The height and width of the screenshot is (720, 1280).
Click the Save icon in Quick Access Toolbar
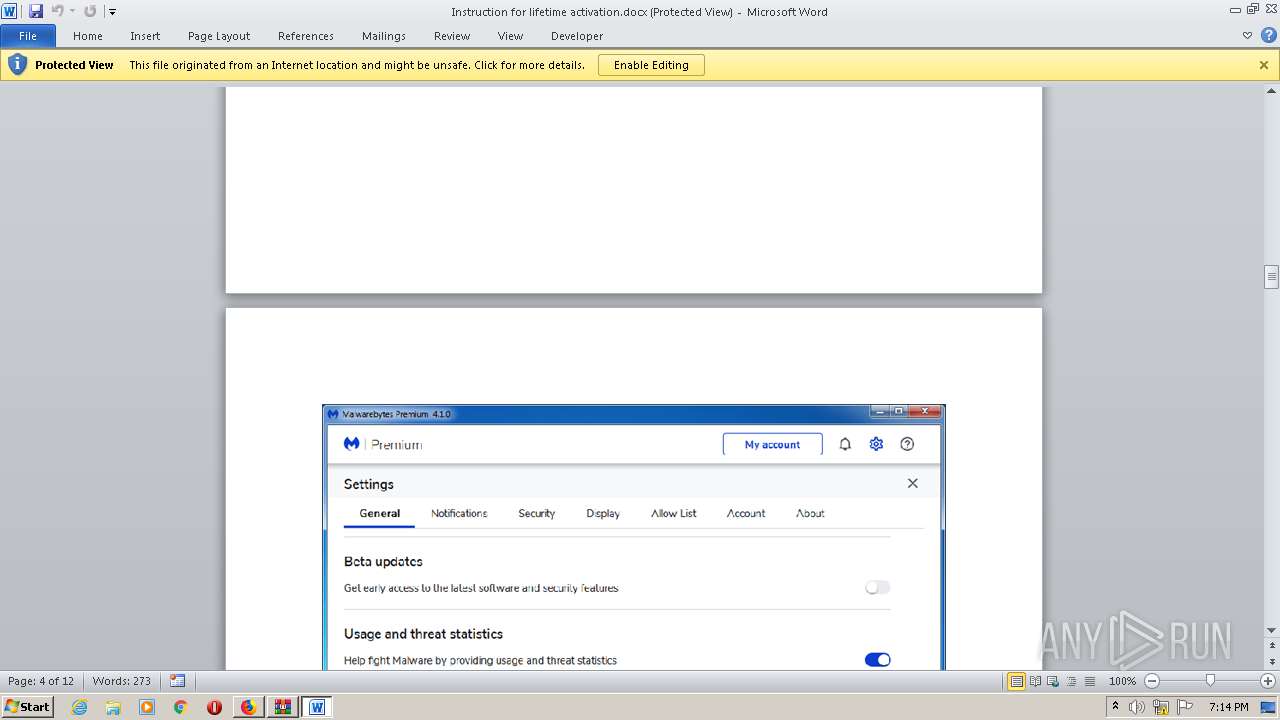click(x=36, y=11)
